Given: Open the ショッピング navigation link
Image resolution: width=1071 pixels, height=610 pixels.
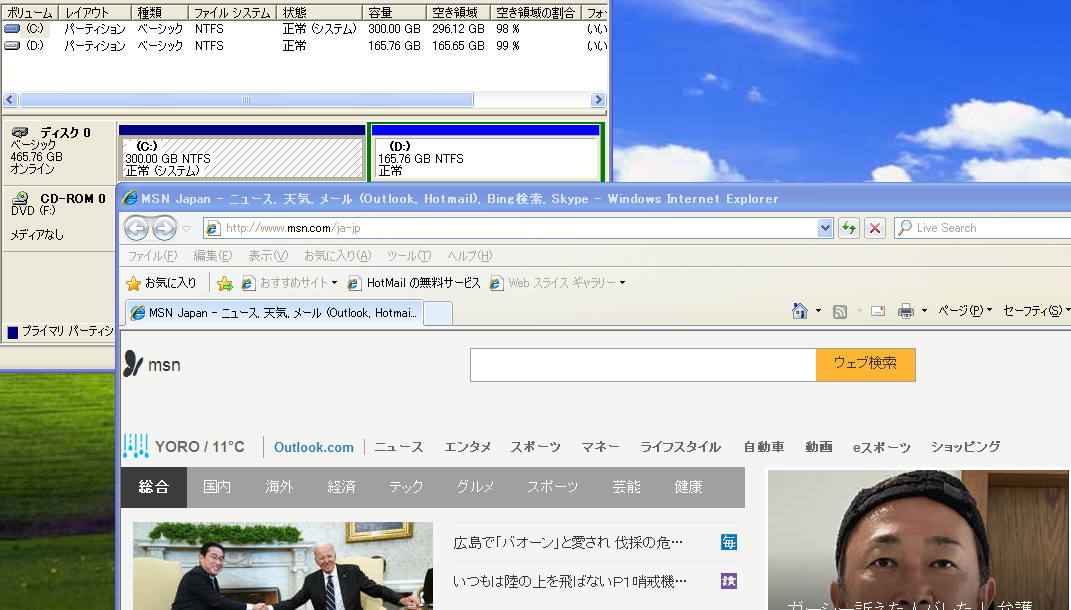Looking at the screenshot, I should pyautogui.click(x=965, y=447).
